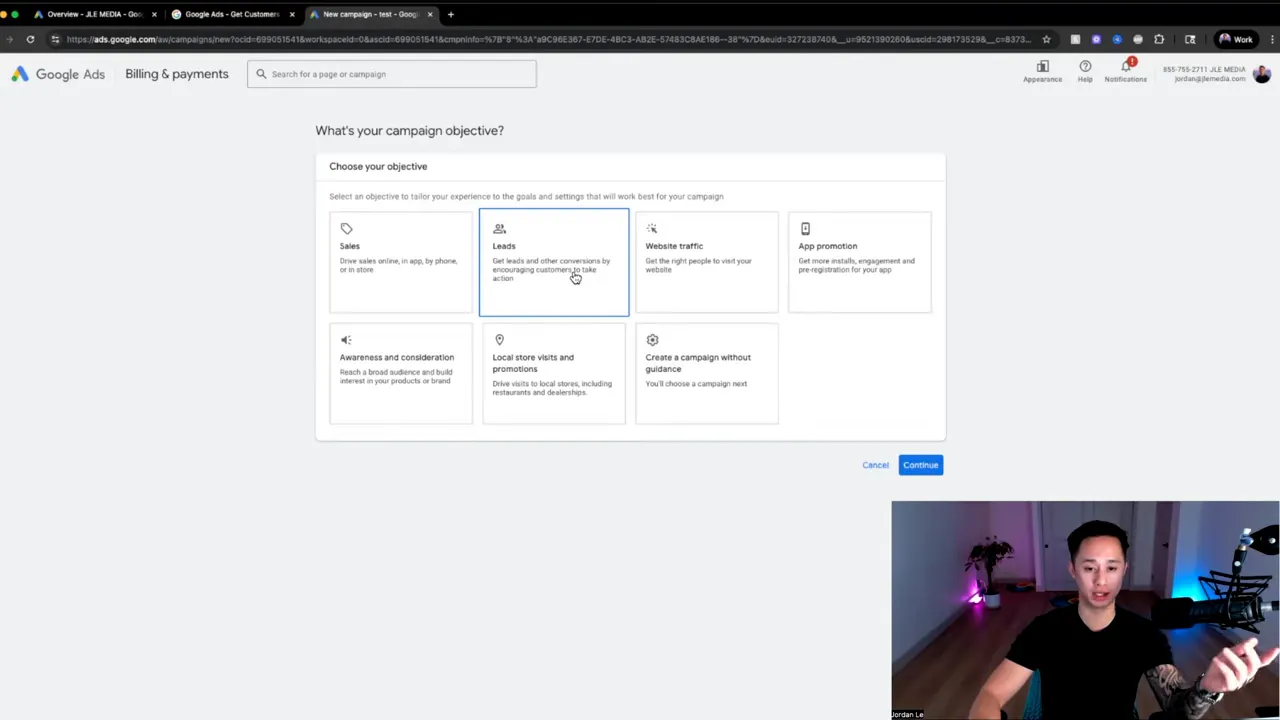The width and height of the screenshot is (1280, 720).
Task: Click the Local store visits location pin icon
Action: point(499,340)
